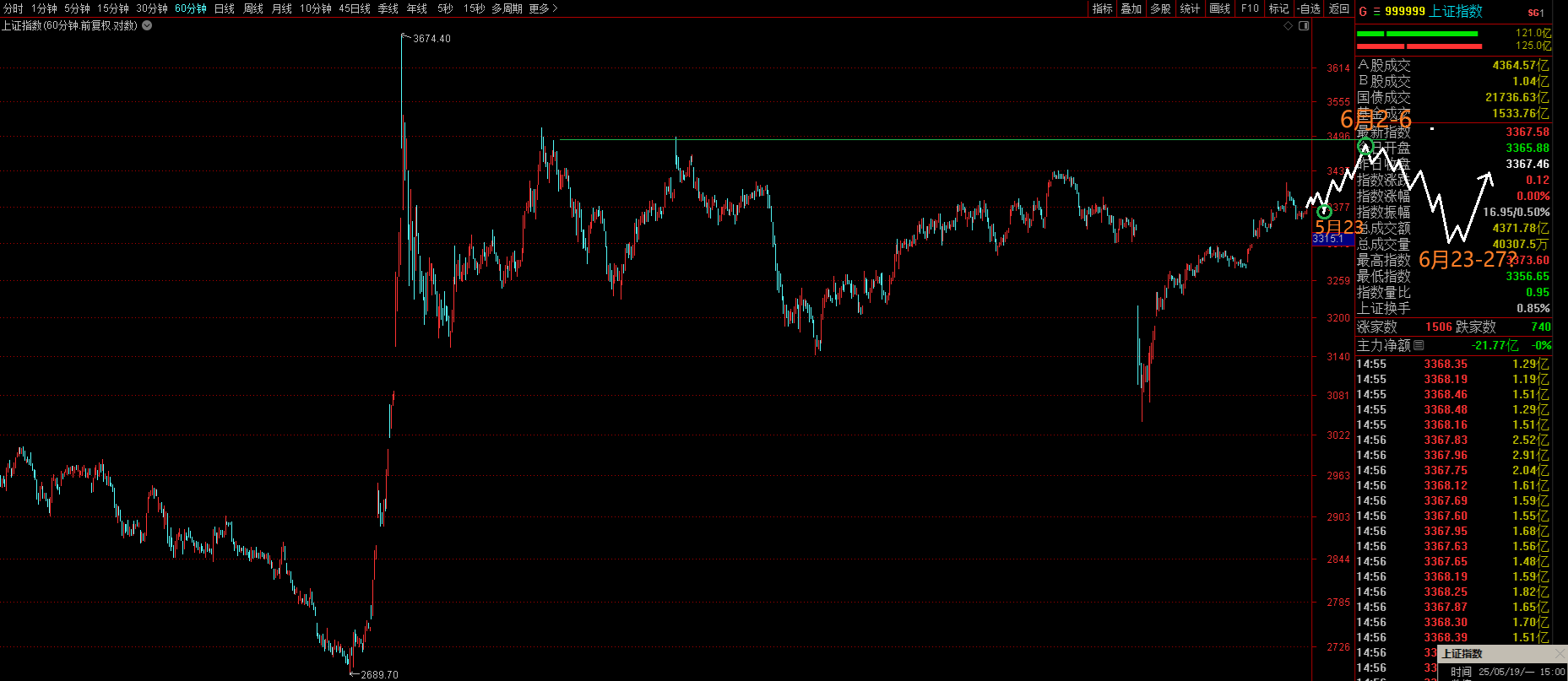This screenshot has height=681, width=1568.
Task: Open the 多周期 multi-period view
Action: [x=507, y=8]
